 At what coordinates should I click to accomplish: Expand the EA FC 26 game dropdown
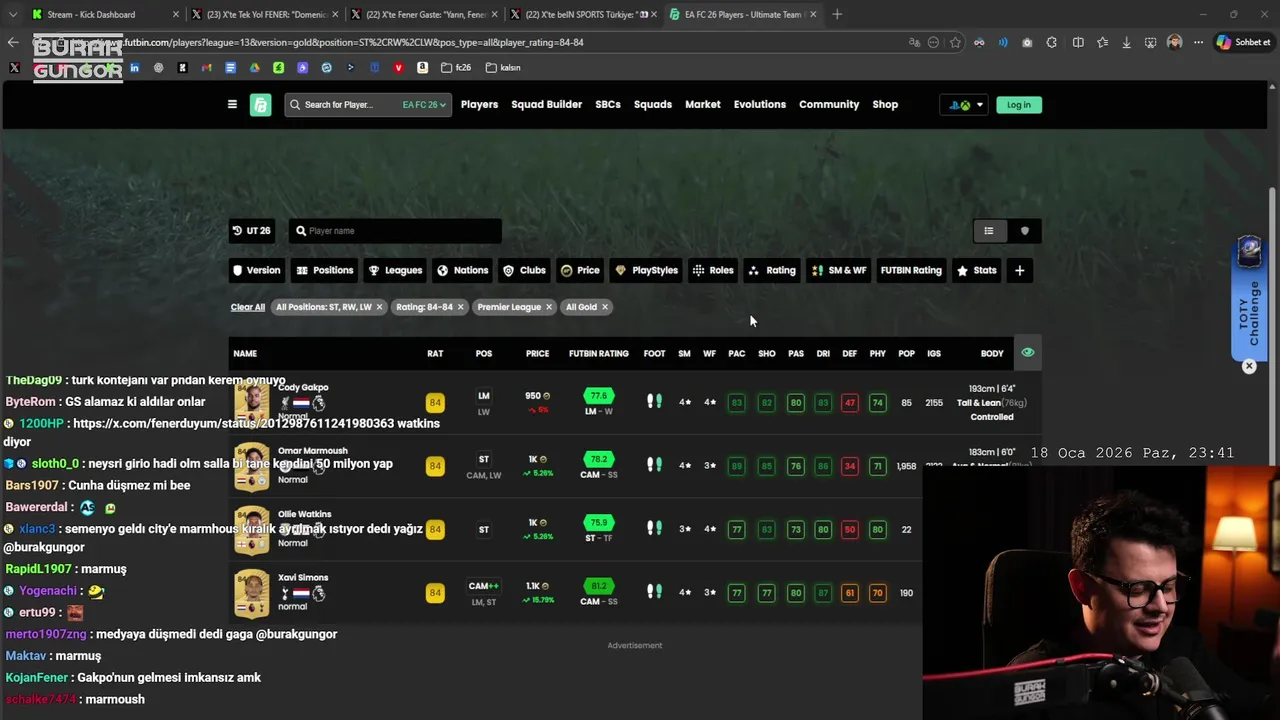pyautogui.click(x=425, y=105)
